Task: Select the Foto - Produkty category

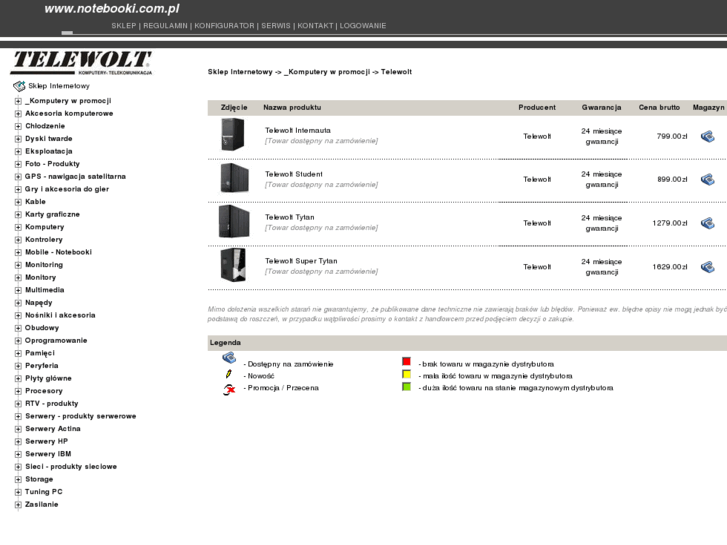Action: coord(52,164)
